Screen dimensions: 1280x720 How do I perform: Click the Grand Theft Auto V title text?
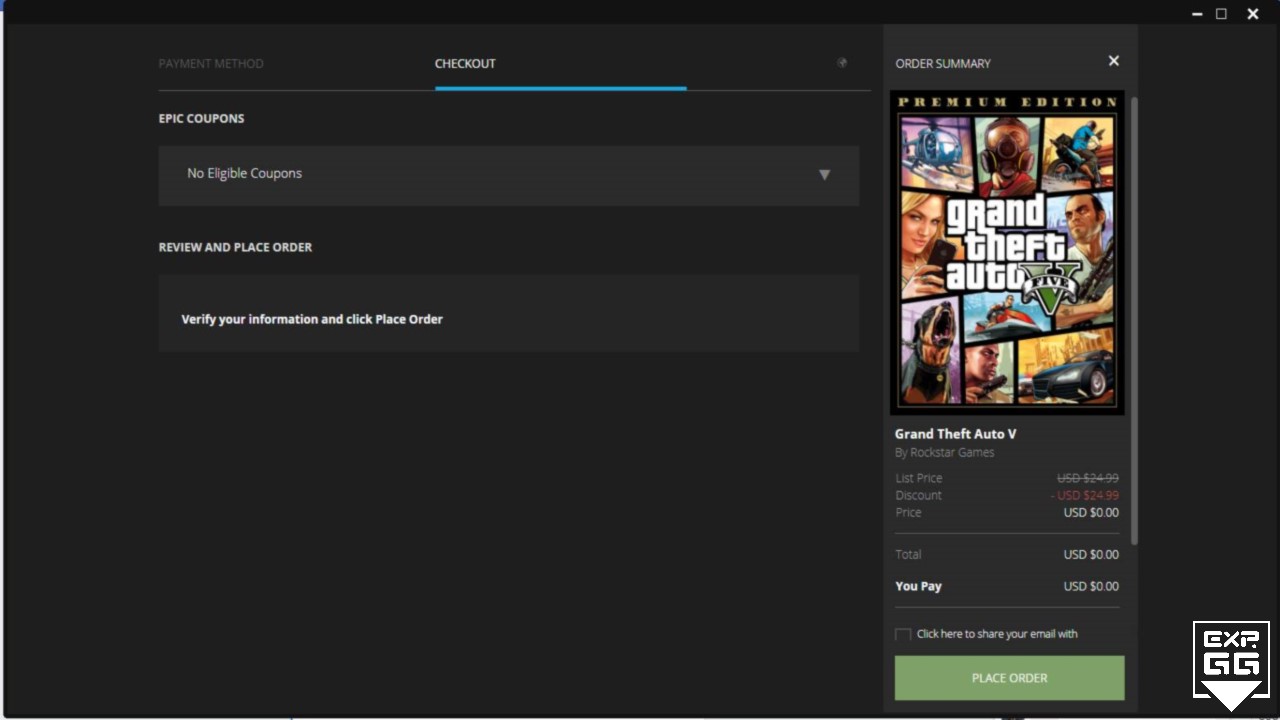(x=955, y=434)
